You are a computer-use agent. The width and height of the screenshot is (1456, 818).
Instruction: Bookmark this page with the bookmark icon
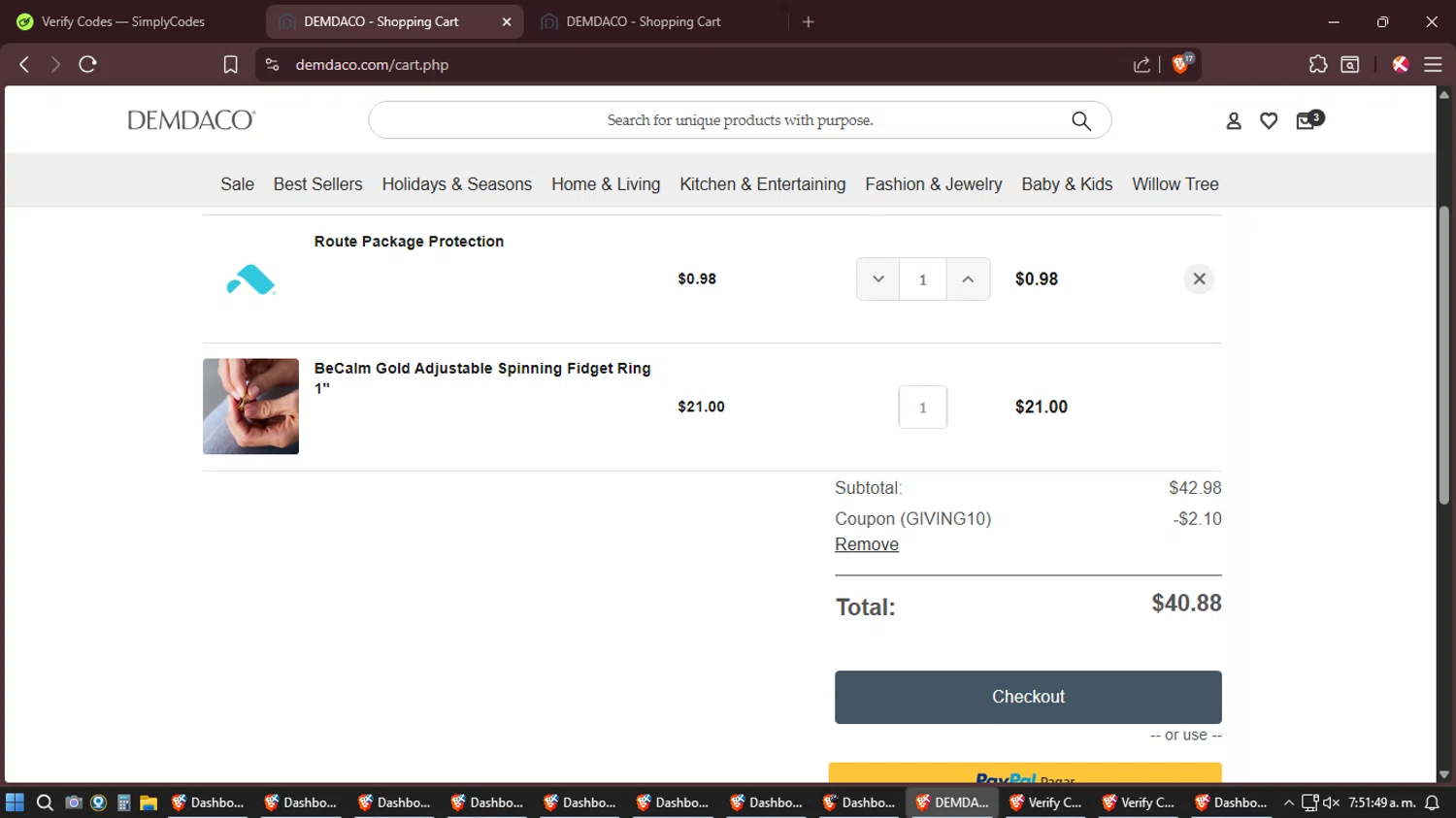coord(230,64)
